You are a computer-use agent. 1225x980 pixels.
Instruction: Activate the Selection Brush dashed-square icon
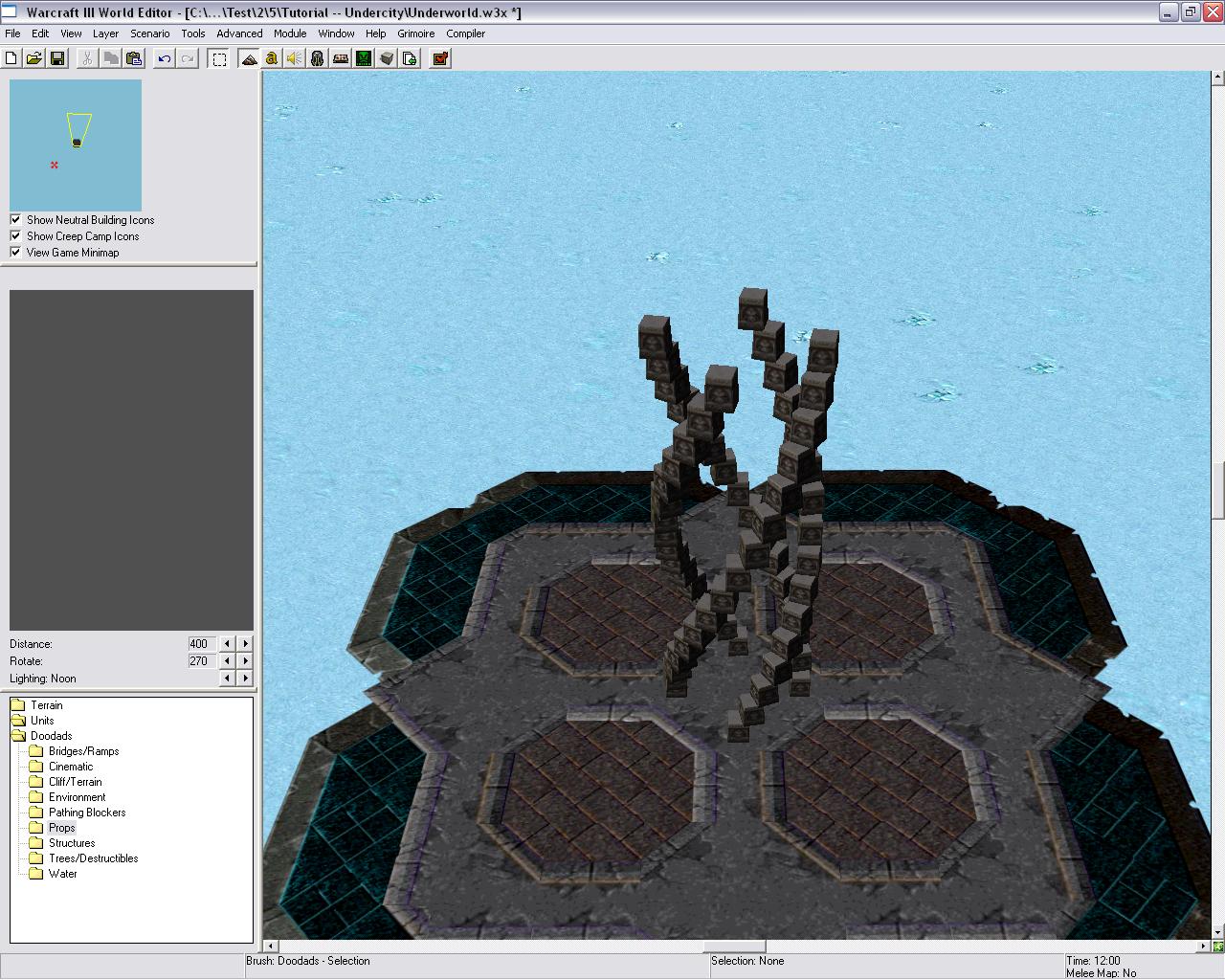coord(219,58)
